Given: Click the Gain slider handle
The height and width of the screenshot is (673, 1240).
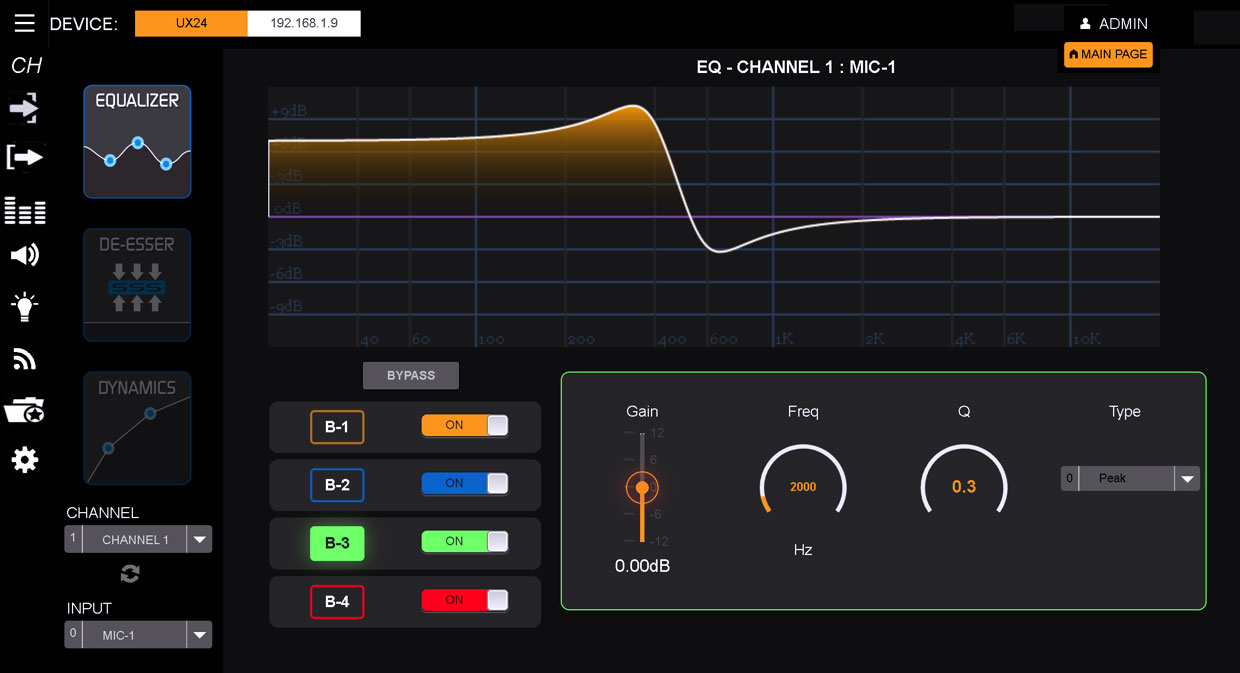Looking at the screenshot, I should (642, 488).
